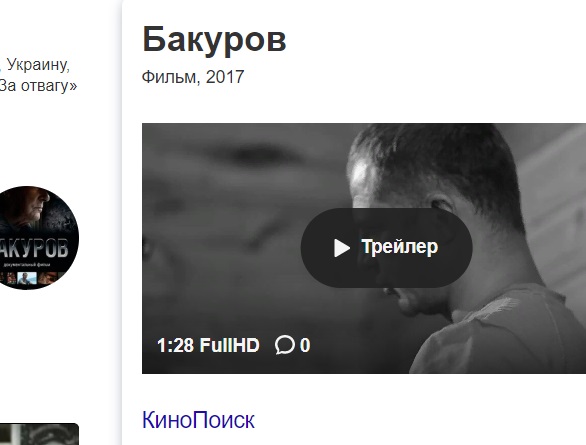The height and width of the screenshot is (445, 586).
Task: Open the circular Бакуров poster thumbnail
Action: [36, 238]
